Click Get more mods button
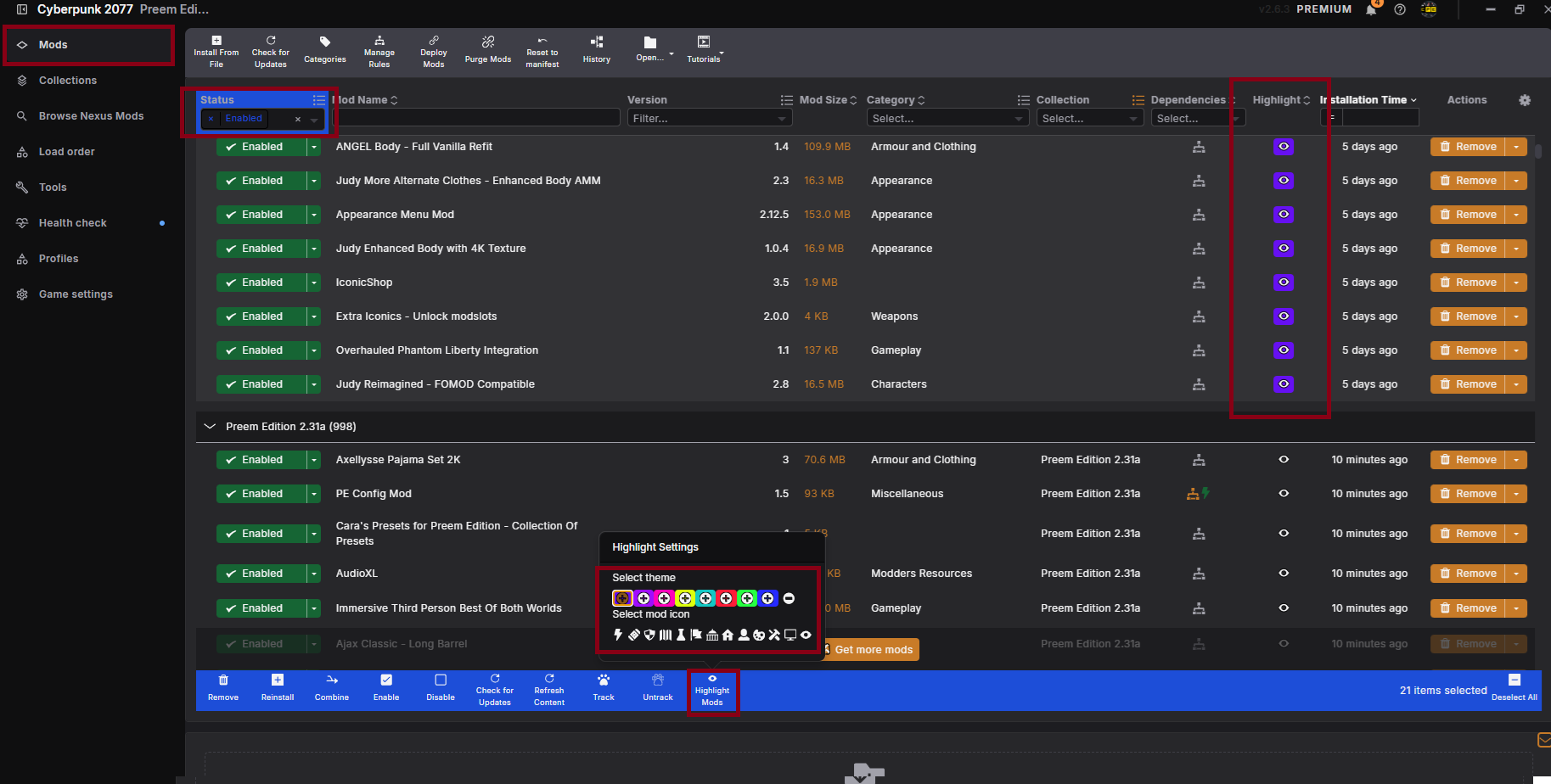The image size is (1551, 784). [872, 650]
